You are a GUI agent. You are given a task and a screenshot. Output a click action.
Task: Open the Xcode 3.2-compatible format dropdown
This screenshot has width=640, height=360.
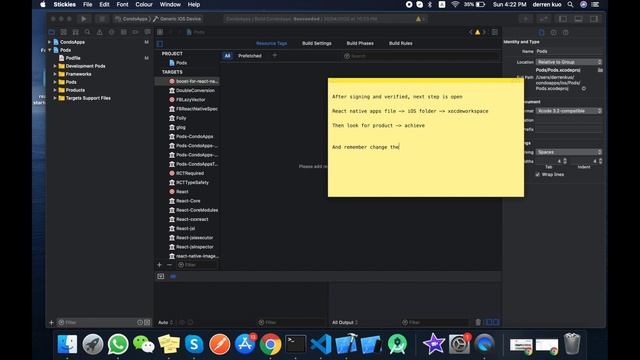(569, 111)
